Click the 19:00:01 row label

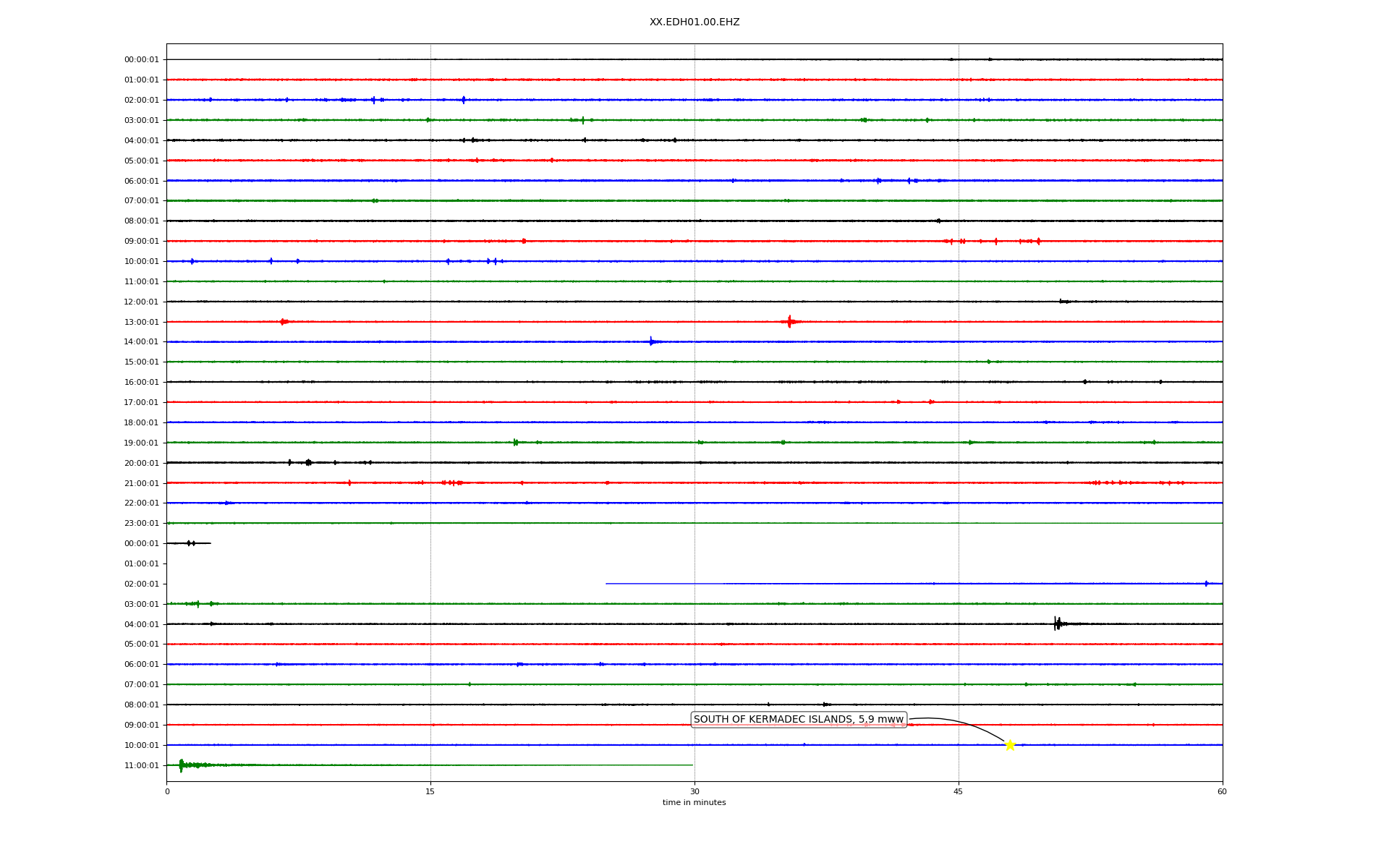(x=141, y=443)
